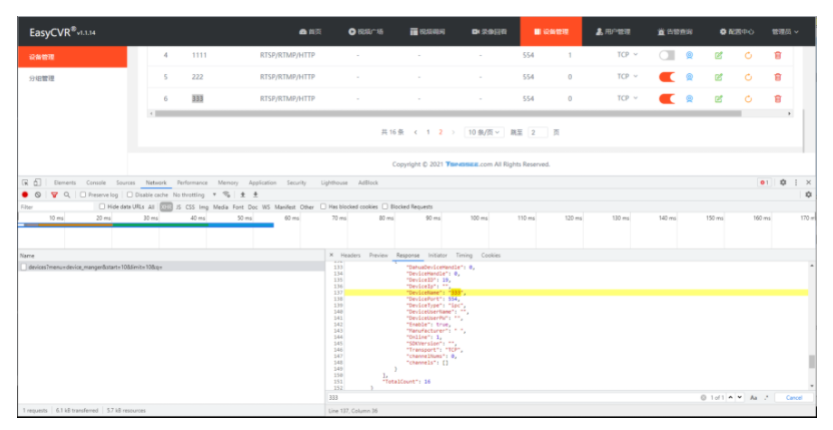Click orange refresh icon for device 222
The image size is (833, 430).
748,77
